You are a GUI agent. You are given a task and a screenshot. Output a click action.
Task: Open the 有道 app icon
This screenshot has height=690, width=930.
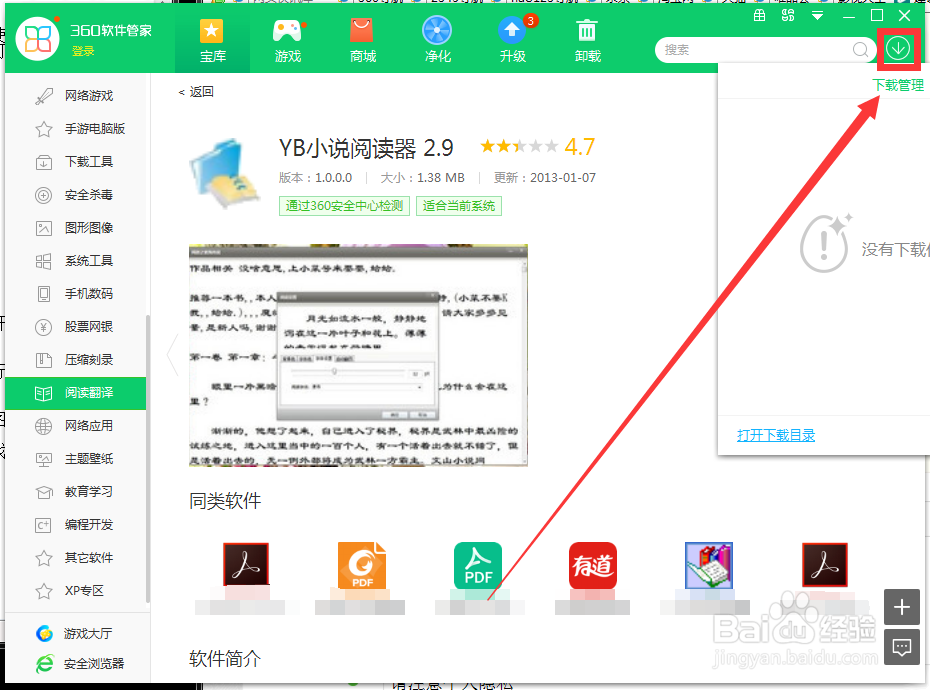[593, 565]
